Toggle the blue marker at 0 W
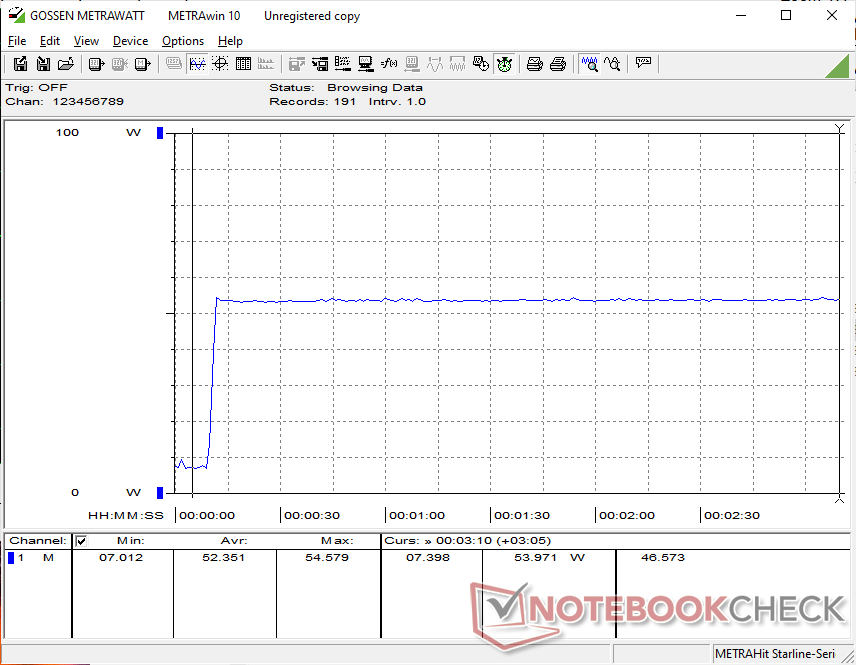 coord(159,492)
